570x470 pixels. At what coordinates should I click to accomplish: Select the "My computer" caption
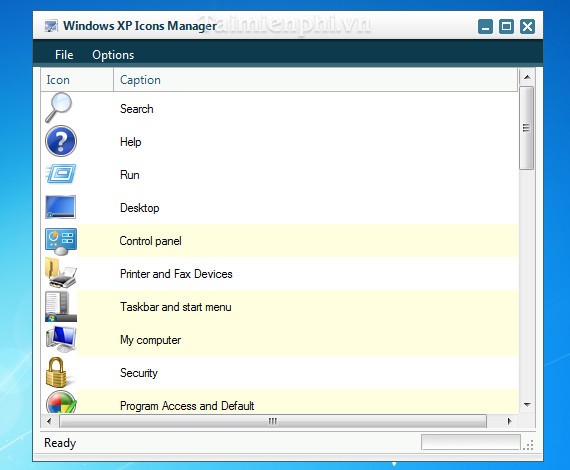tap(150, 340)
